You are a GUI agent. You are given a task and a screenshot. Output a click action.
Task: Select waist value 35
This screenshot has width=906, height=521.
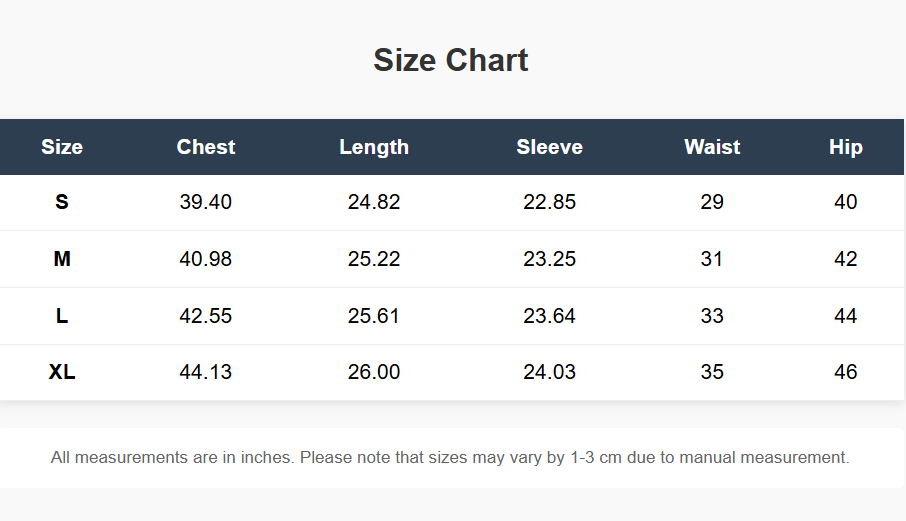coord(712,372)
